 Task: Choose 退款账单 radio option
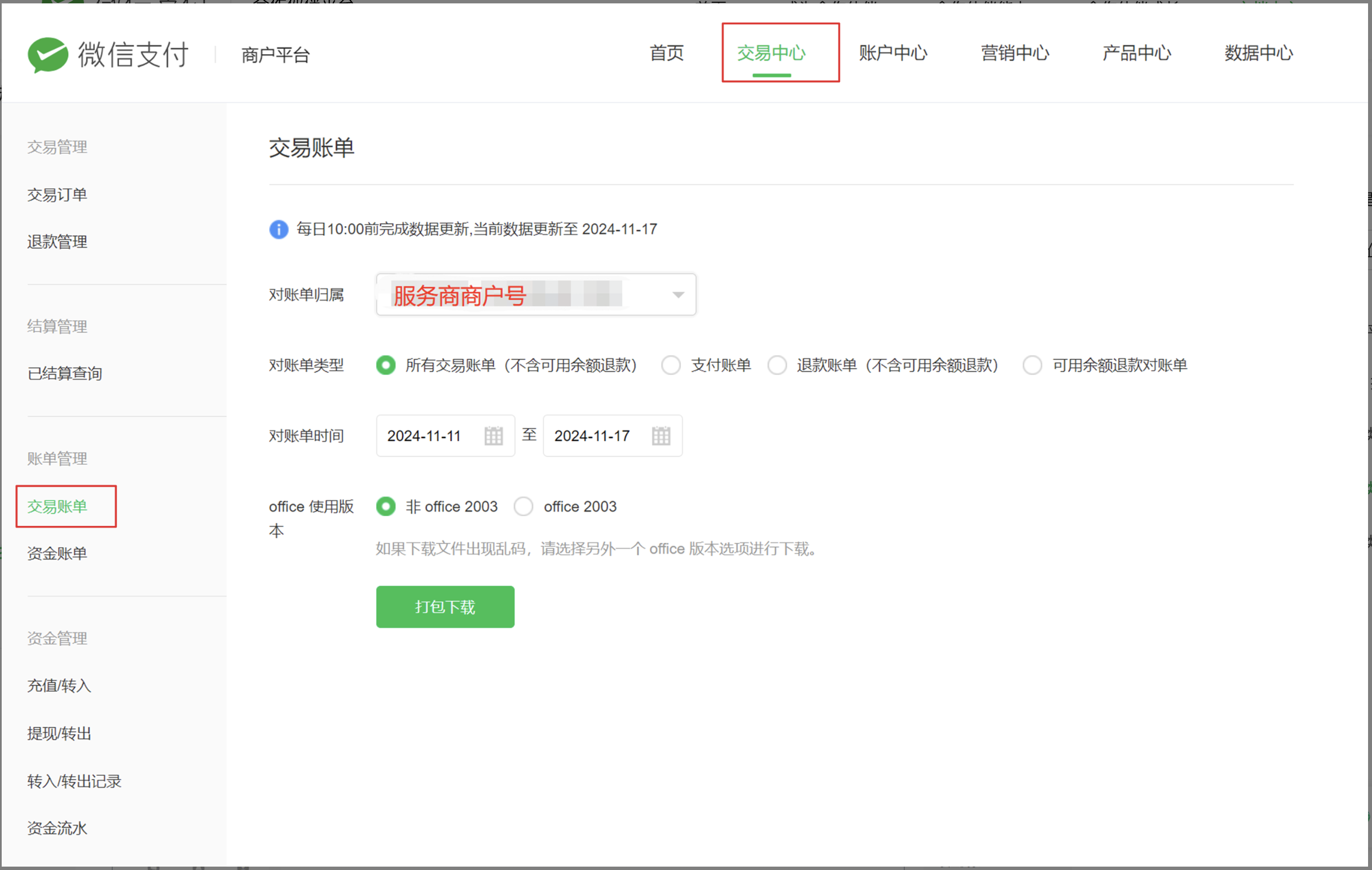click(777, 365)
